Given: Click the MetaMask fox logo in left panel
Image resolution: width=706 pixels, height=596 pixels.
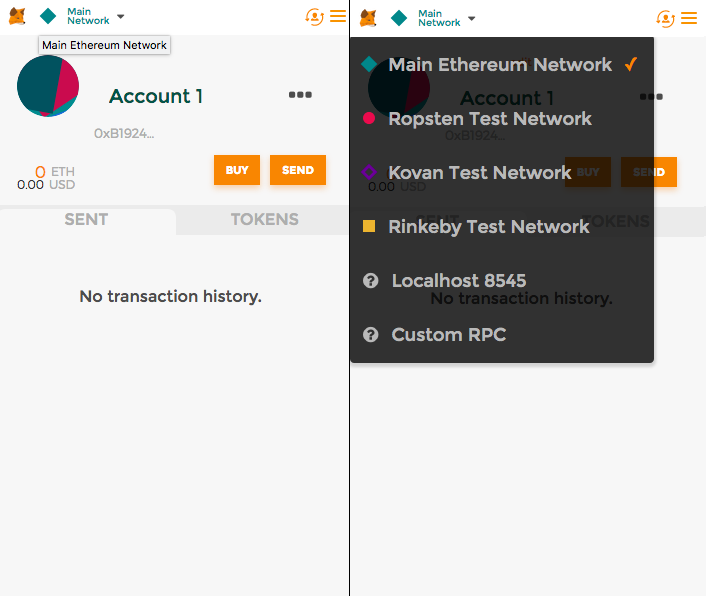Looking at the screenshot, I should (x=17, y=17).
